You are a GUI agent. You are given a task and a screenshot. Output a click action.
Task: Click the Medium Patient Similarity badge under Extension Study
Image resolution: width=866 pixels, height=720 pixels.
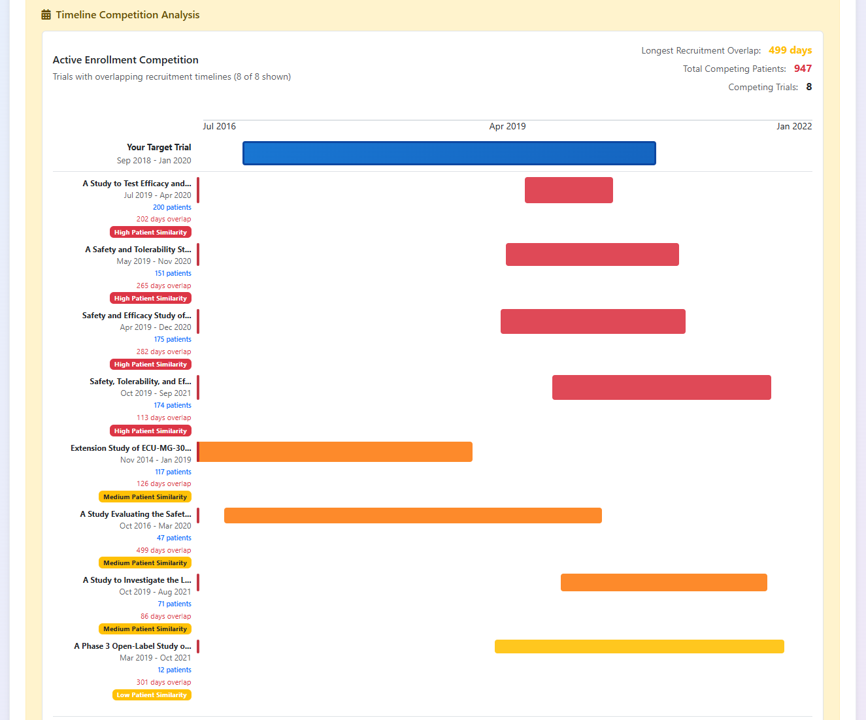click(147, 496)
